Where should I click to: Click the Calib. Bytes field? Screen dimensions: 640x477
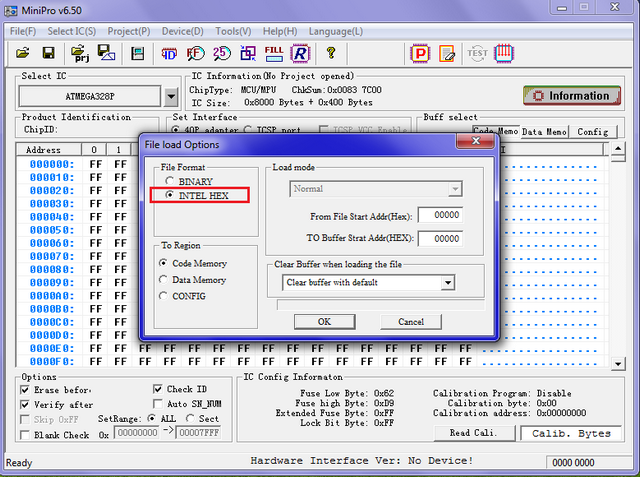point(571,433)
